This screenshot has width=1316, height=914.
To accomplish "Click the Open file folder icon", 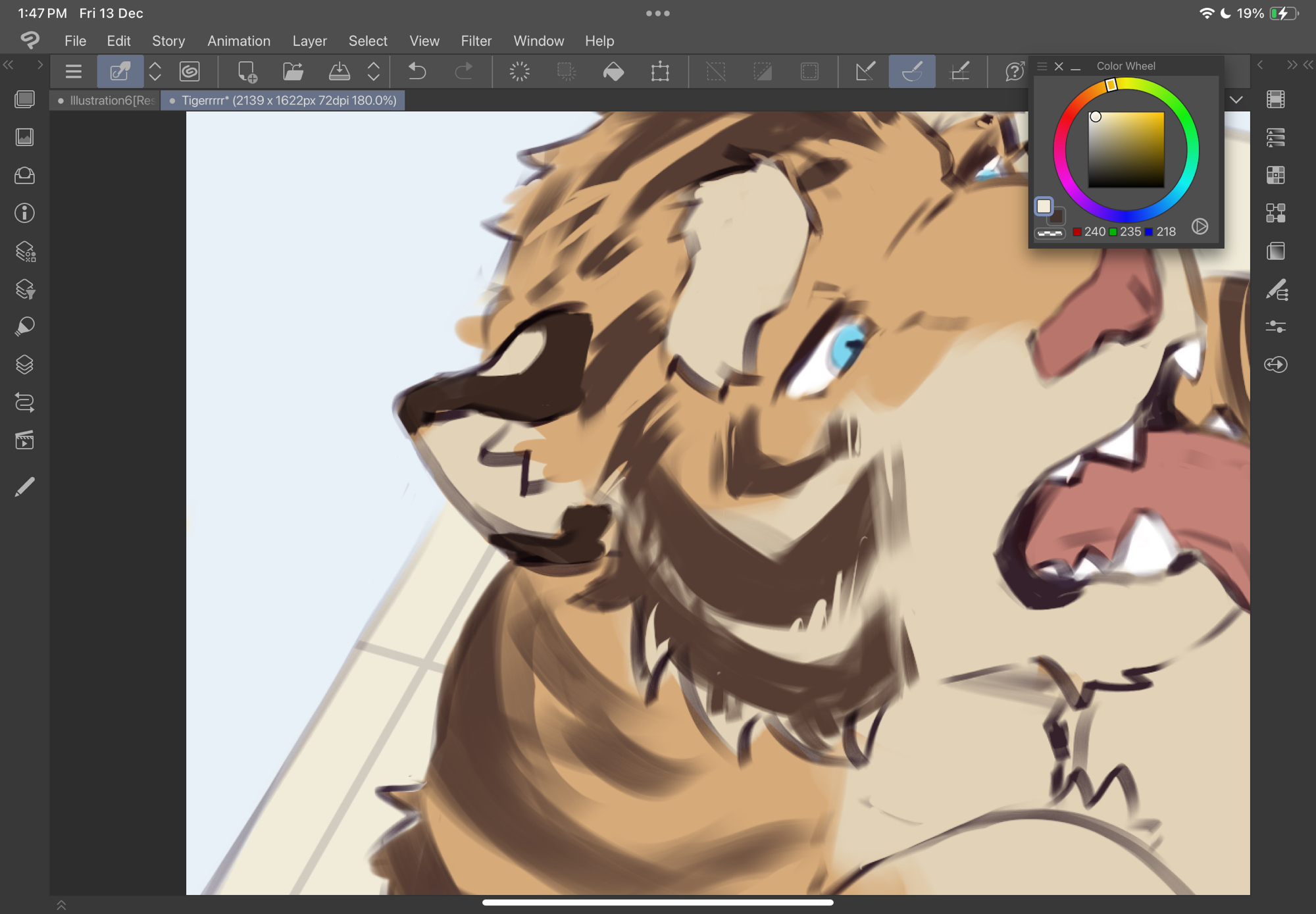I will coord(293,71).
